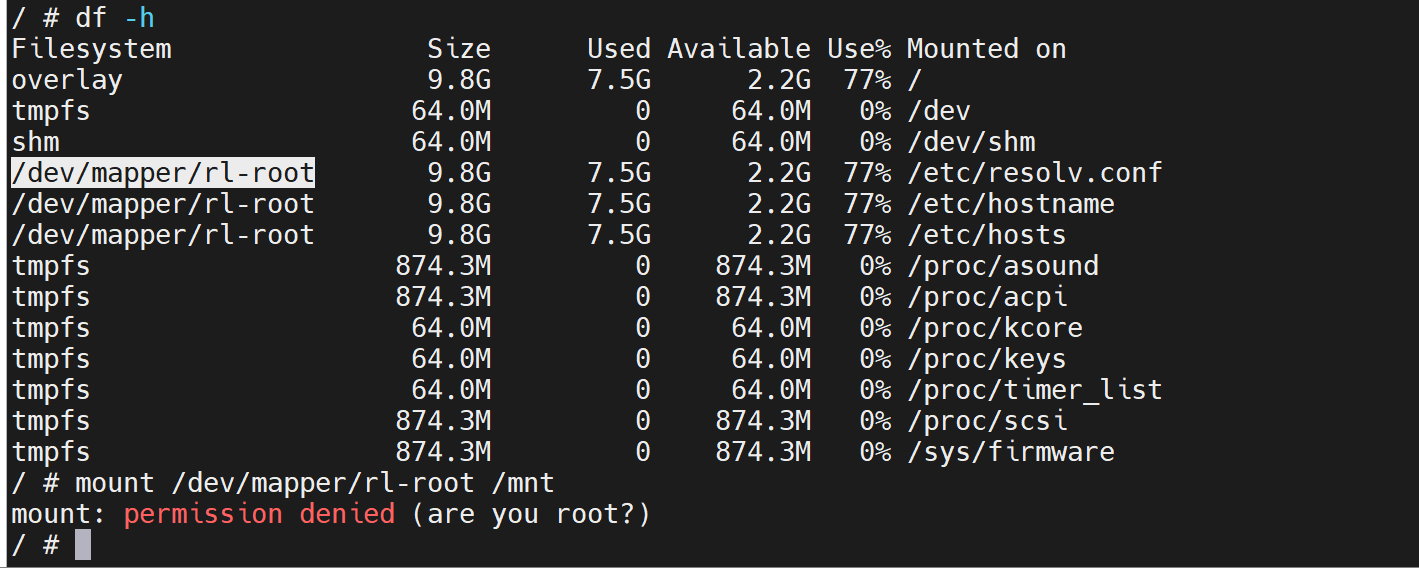Click the /sys/firmware mount path
Viewport: 1419px width, 568px height.
click(x=1010, y=452)
